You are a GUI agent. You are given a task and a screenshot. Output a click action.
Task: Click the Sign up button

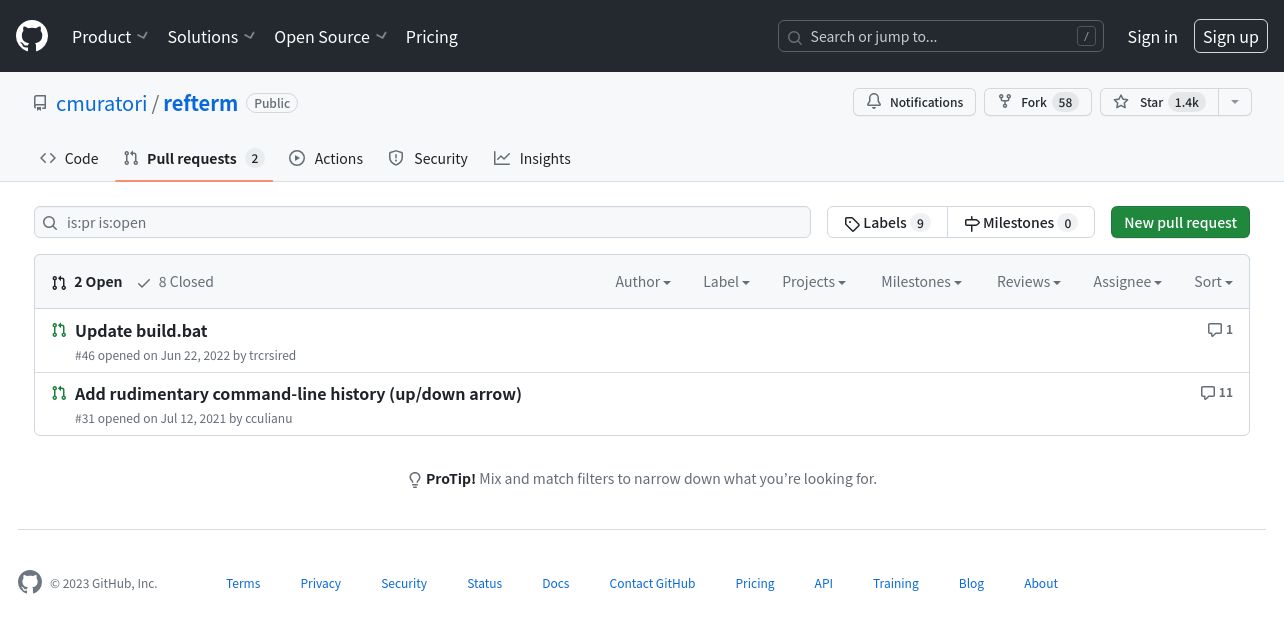1231,37
